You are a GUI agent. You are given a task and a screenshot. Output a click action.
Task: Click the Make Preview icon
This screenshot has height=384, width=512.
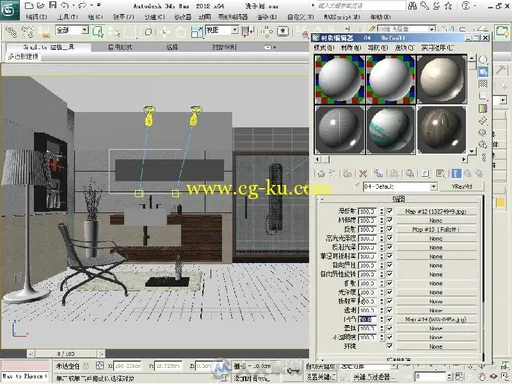[x=482, y=121]
